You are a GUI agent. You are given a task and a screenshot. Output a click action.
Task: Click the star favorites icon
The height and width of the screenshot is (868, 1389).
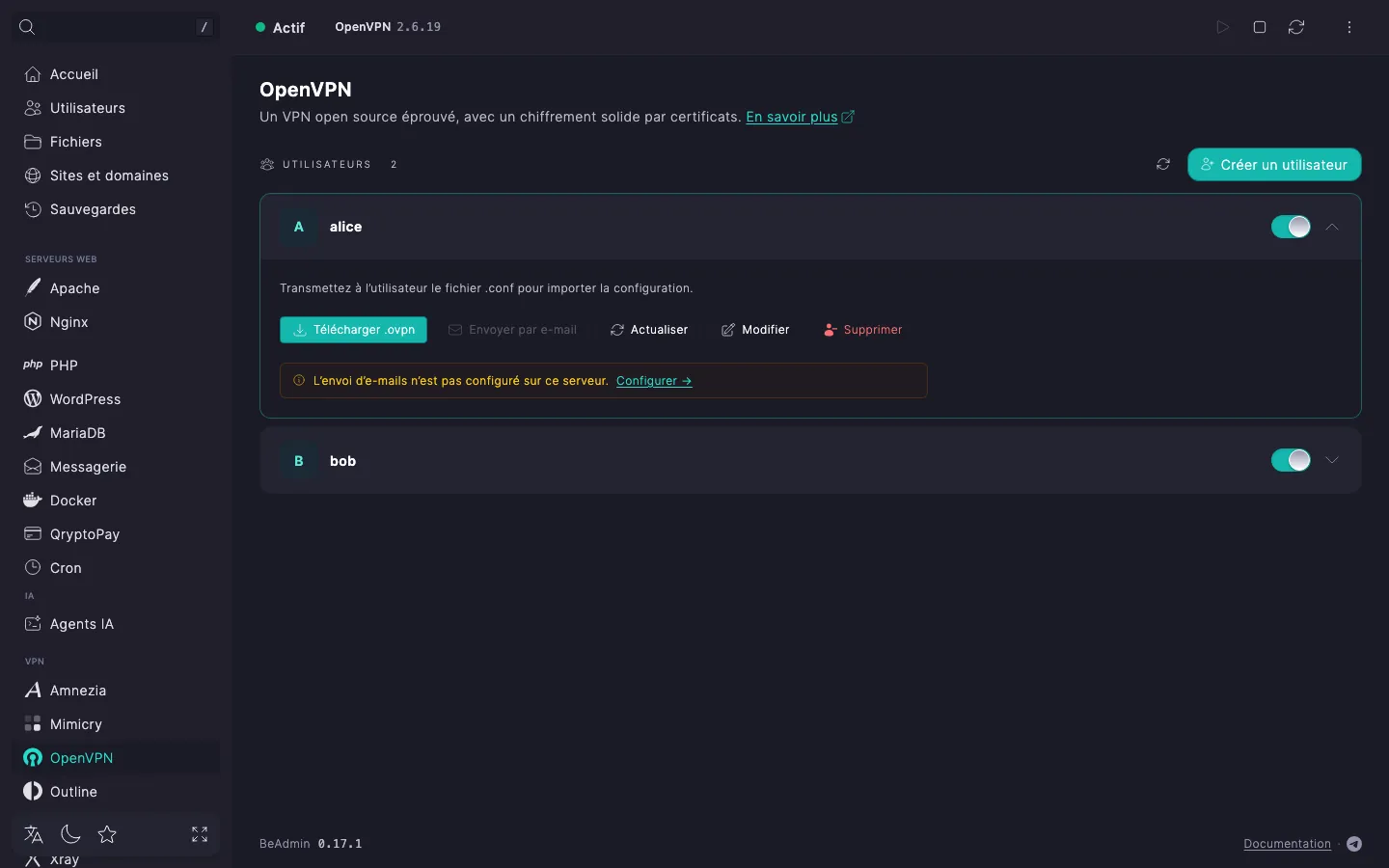107,834
